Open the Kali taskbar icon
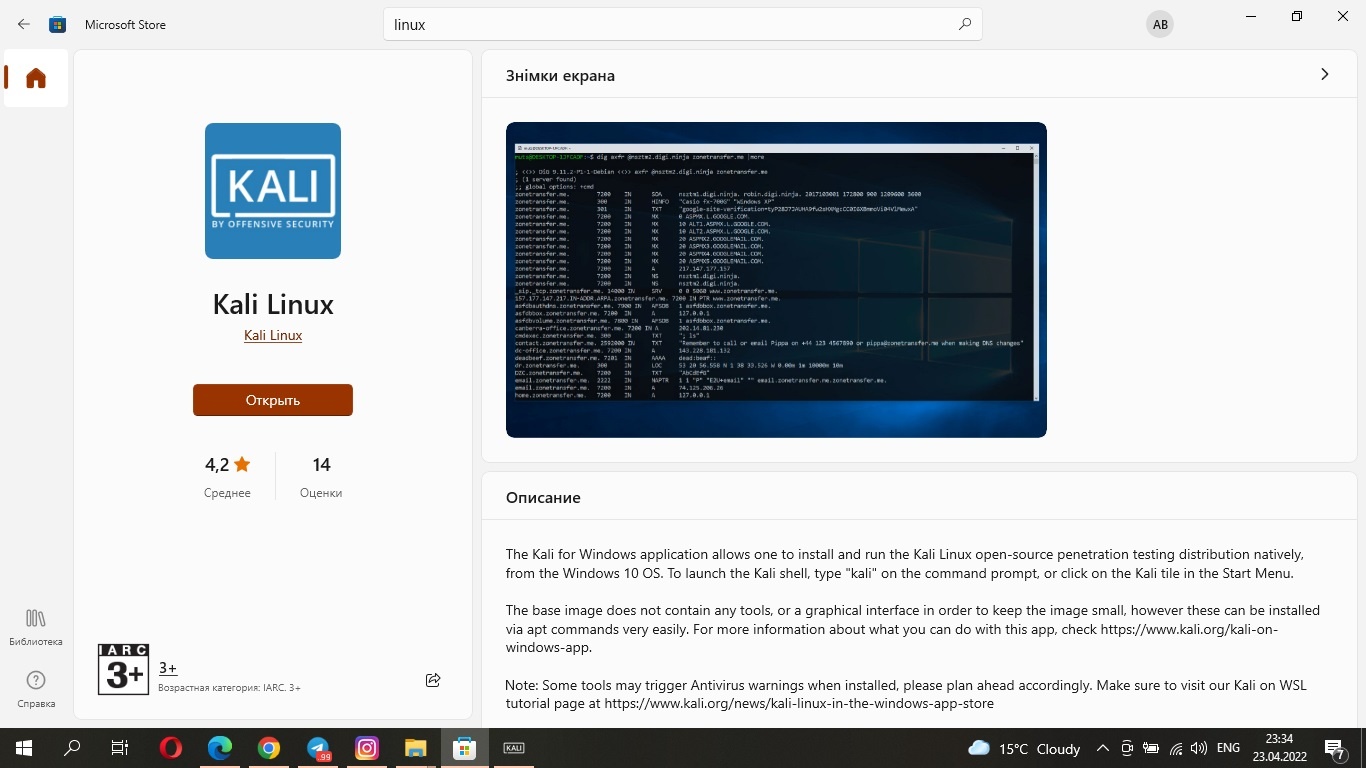This screenshot has width=1366, height=768. coord(514,748)
